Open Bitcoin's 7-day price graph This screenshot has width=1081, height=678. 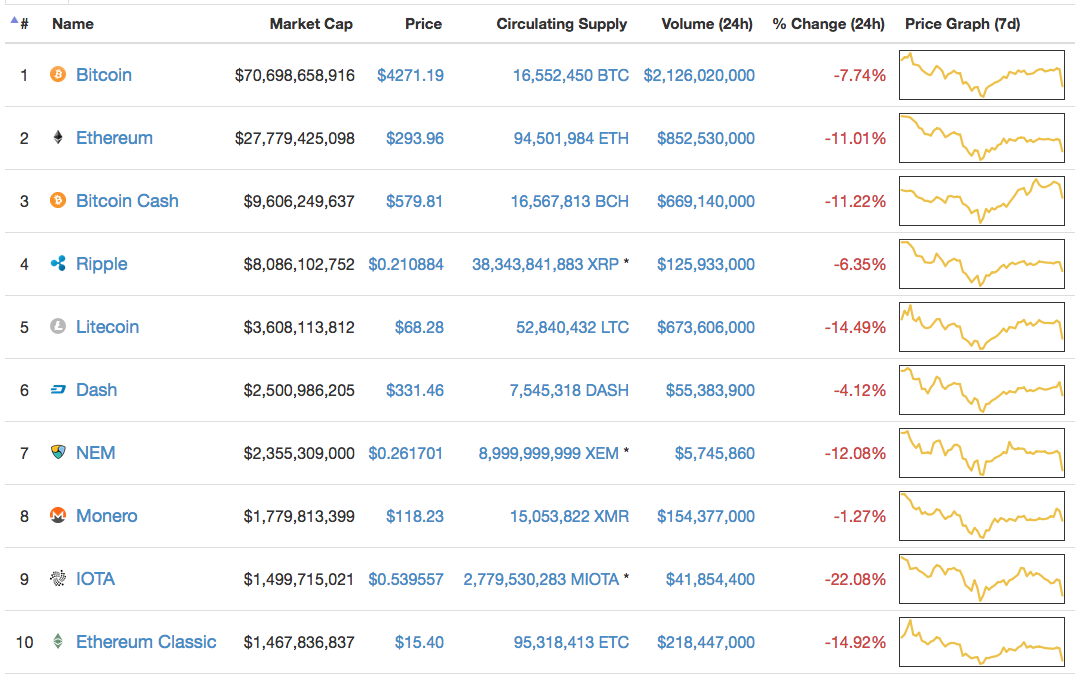pyautogui.click(x=981, y=75)
